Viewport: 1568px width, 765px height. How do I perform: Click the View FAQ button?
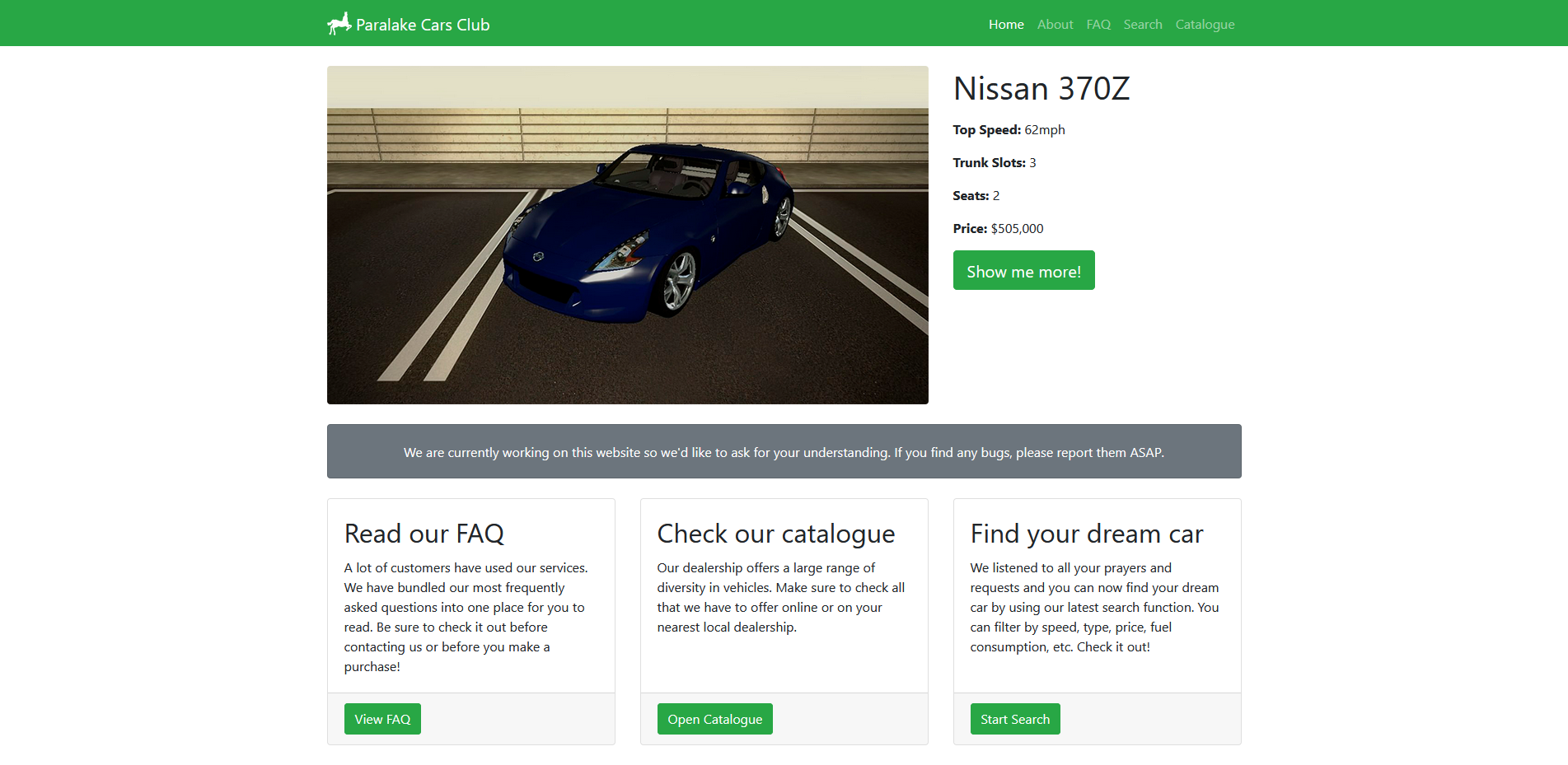(x=382, y=719)
